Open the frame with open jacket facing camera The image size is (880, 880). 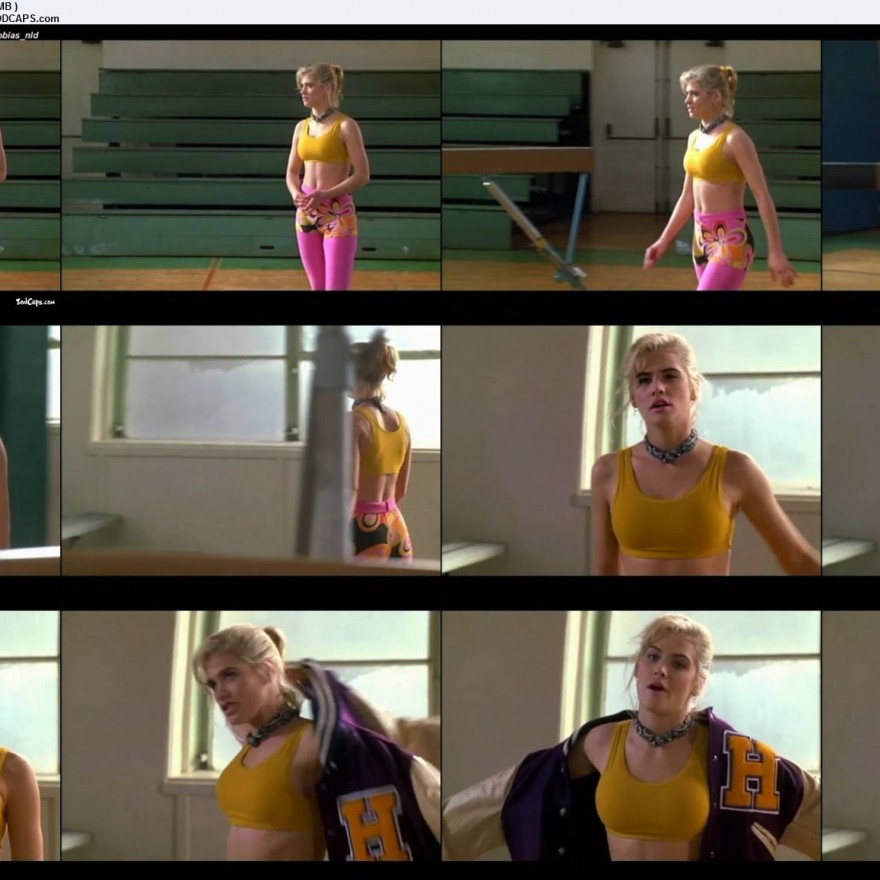pyautogui.click(x=630, y=735)
